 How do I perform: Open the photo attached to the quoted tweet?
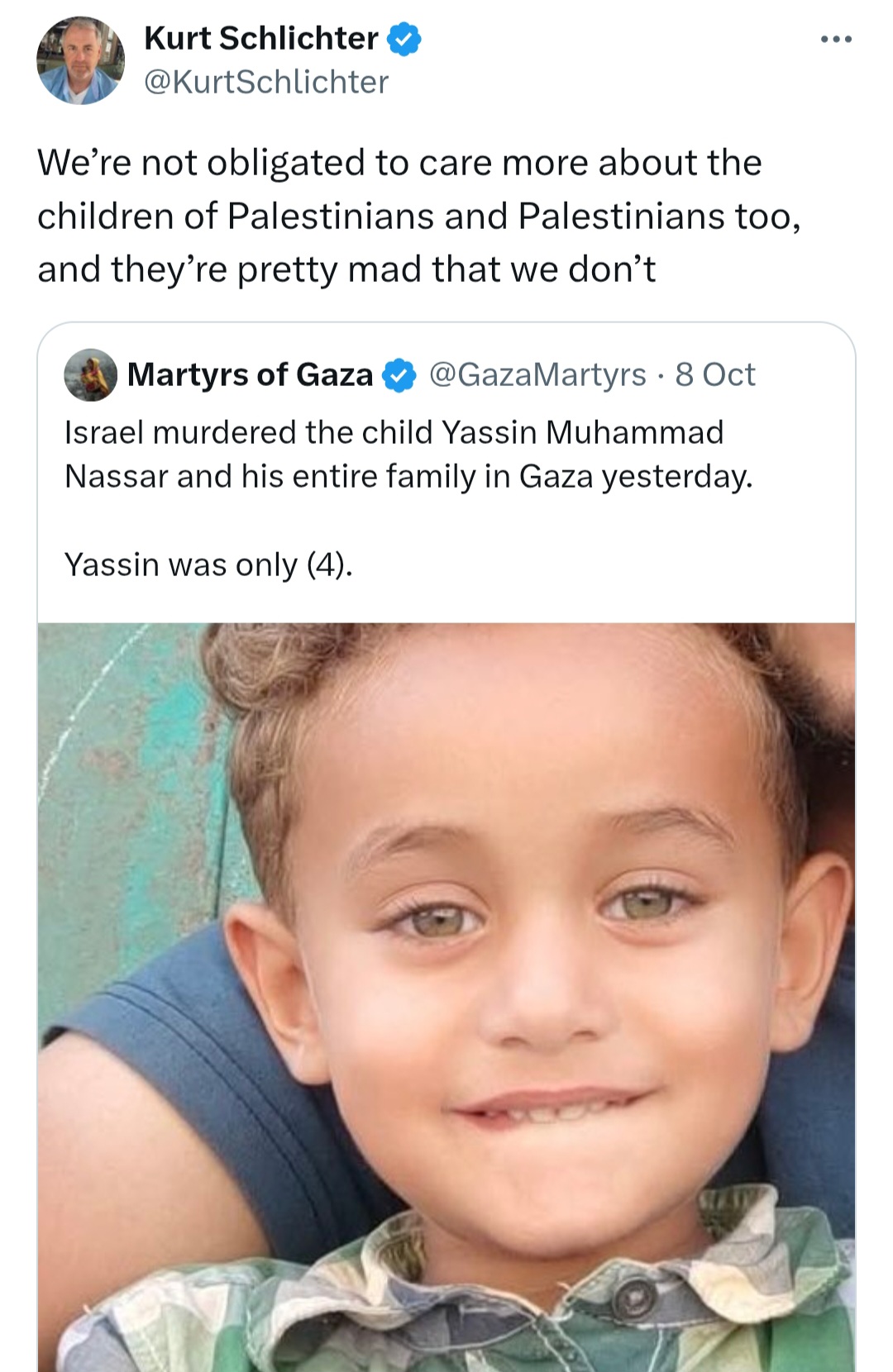tap(446, 992)
